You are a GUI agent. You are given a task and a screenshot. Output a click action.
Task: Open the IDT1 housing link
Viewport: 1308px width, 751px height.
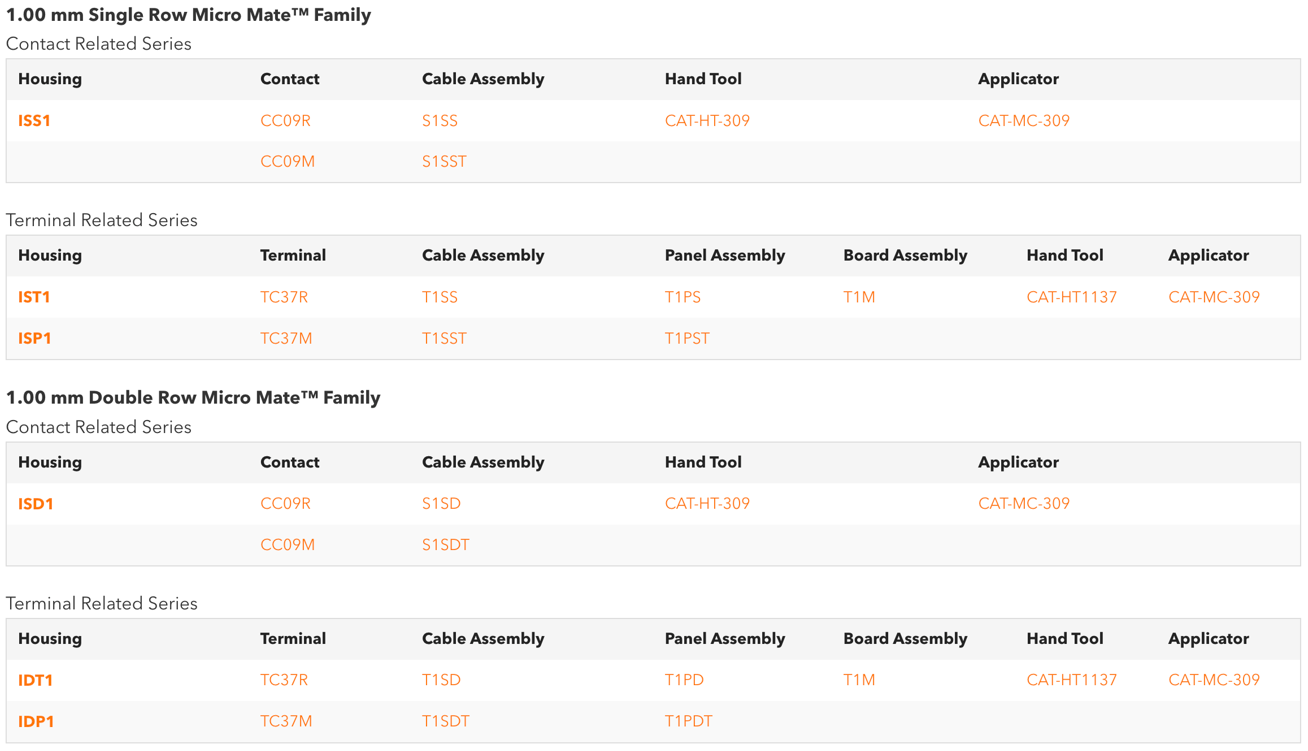(36, 680)
